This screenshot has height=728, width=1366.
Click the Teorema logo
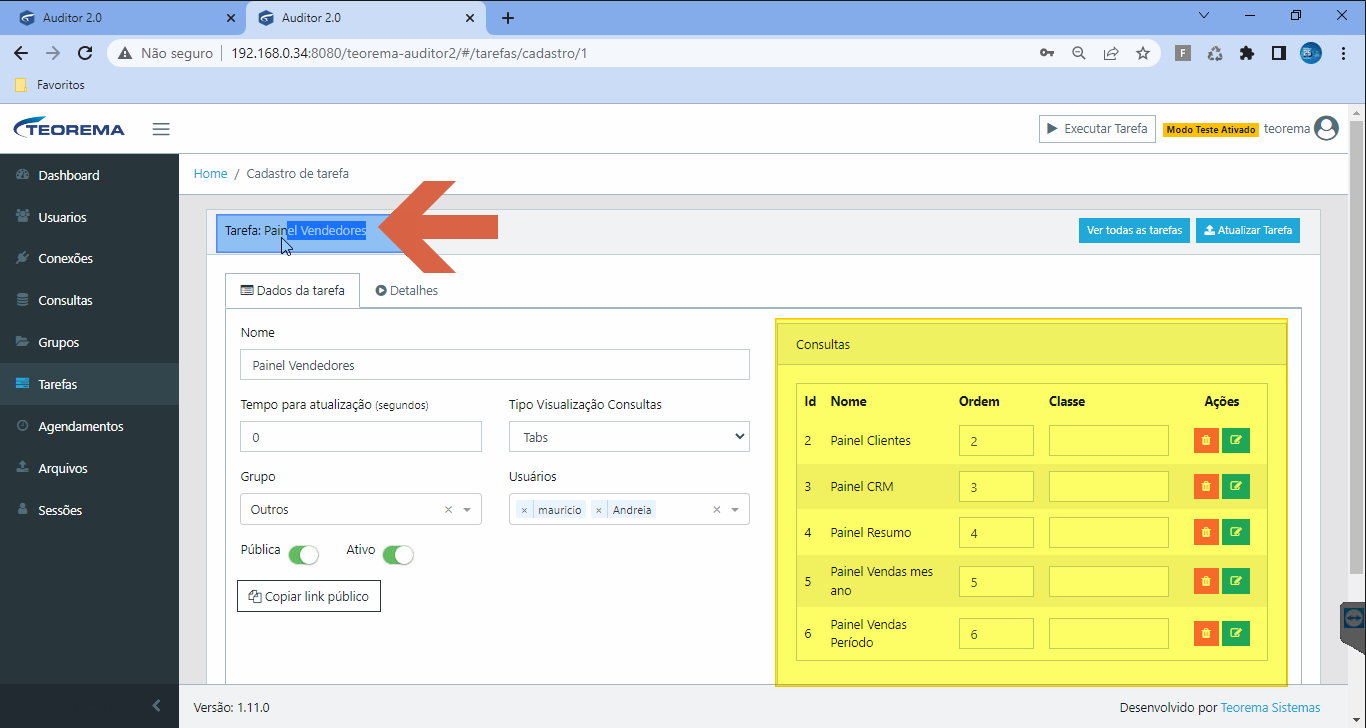pos(69,129)
